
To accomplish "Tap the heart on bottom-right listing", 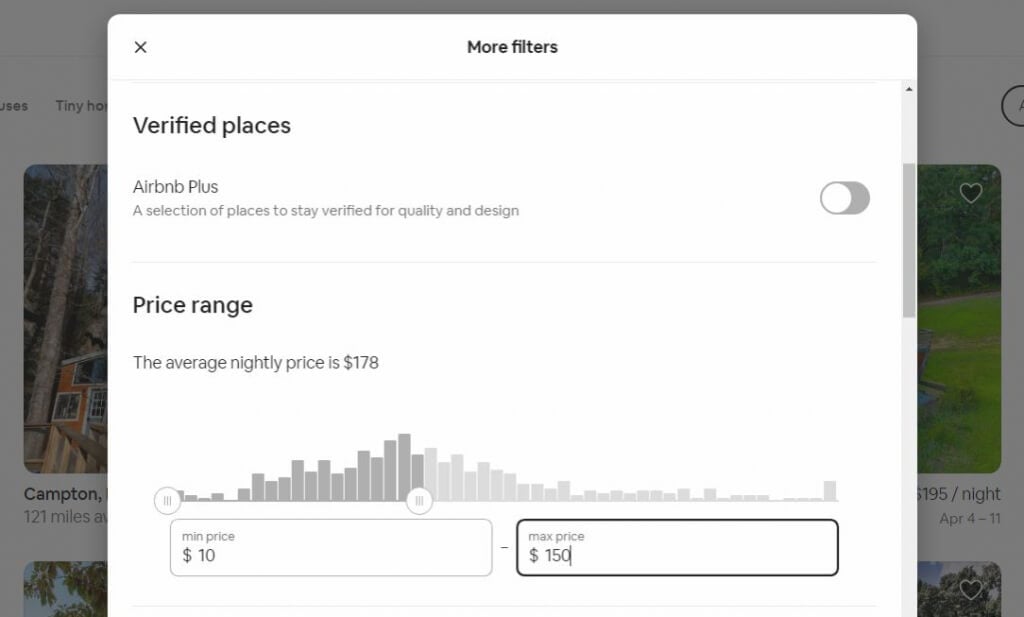I will tap(971, 589).
